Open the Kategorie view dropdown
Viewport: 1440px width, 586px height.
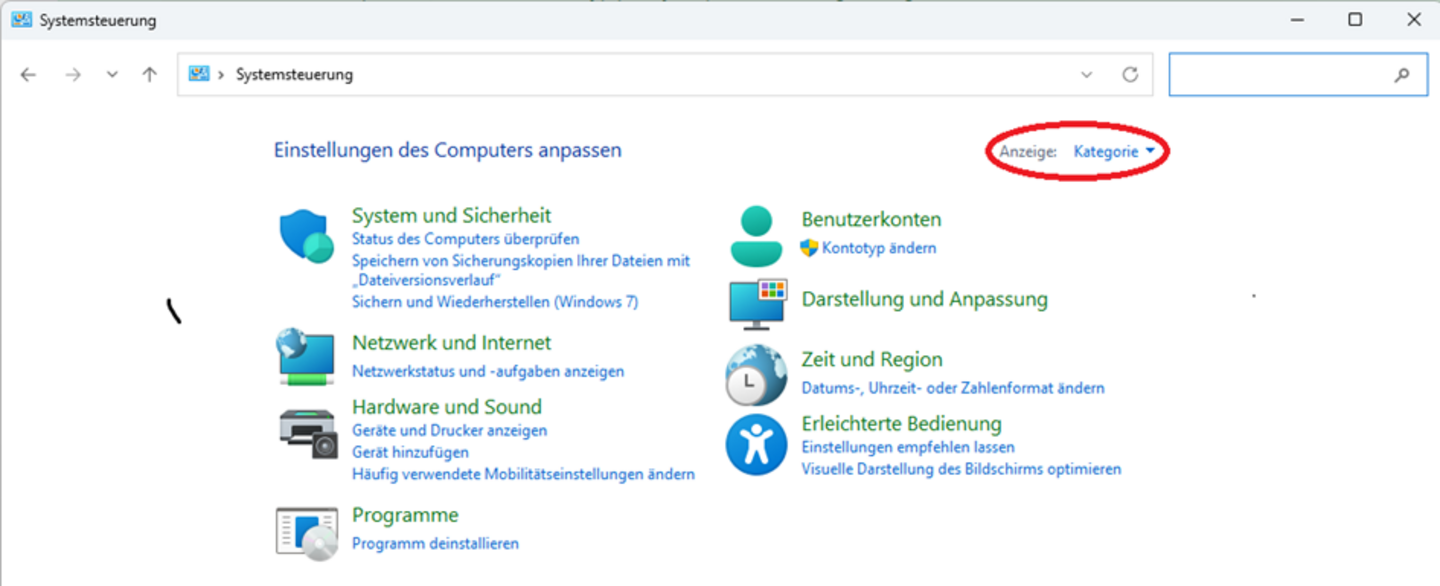coord(1113,151)
